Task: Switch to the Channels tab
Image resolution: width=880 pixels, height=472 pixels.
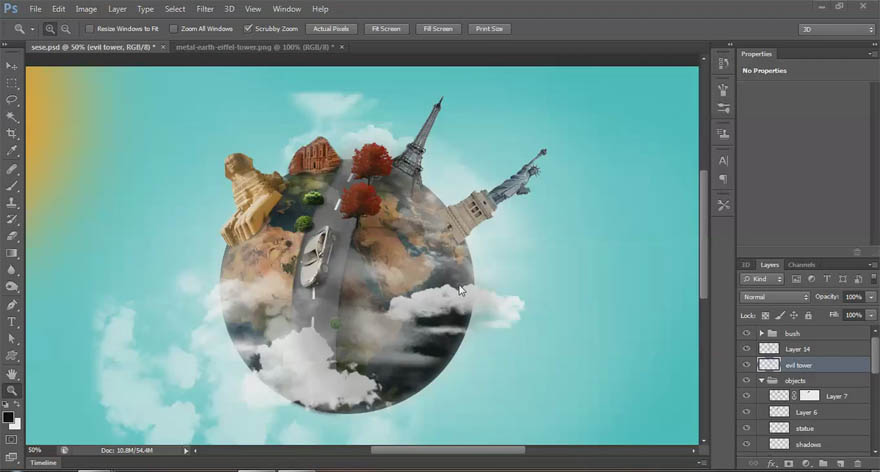Action: pyautogui.click(x=801, y=265)
